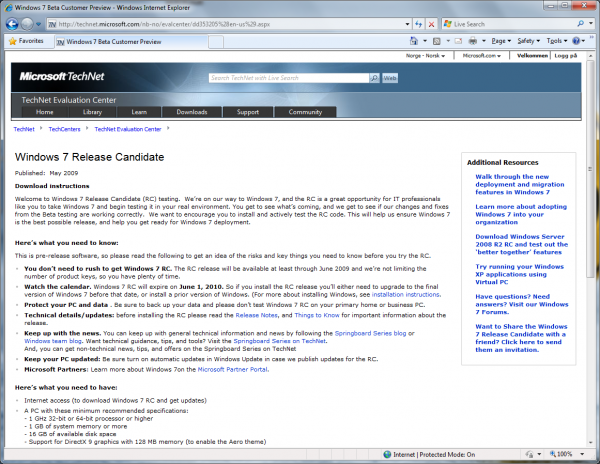
Task: Open the Favorites star button
Action: (26, 41)
